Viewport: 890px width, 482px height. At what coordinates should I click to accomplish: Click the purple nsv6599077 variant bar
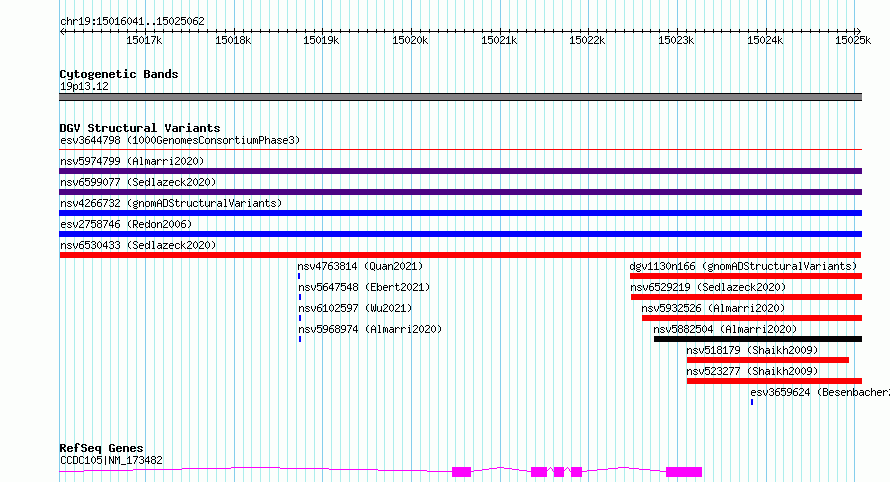click(x=460, y=192)
